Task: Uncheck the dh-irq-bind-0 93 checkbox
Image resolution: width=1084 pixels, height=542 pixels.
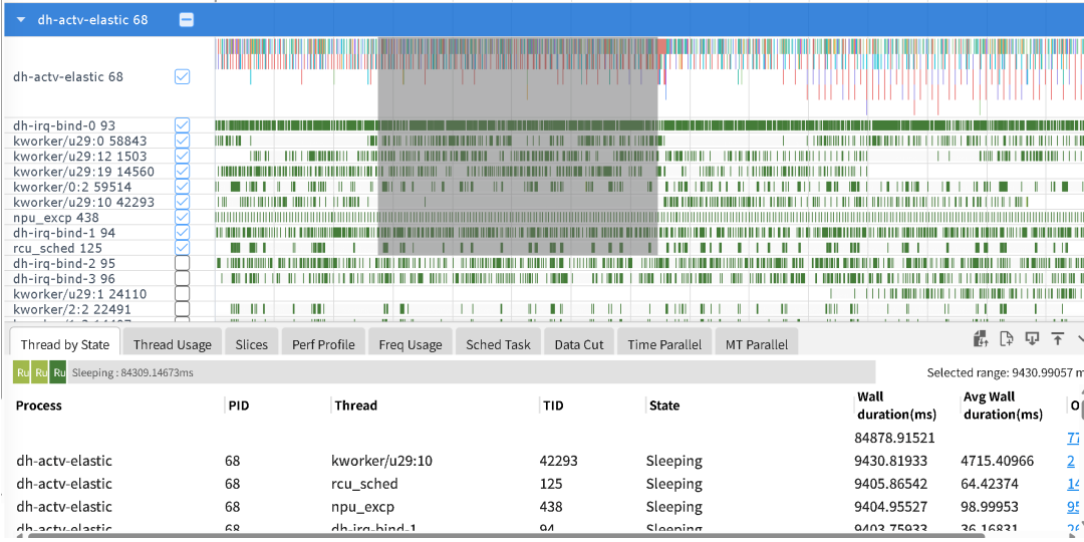Action: 182,126
